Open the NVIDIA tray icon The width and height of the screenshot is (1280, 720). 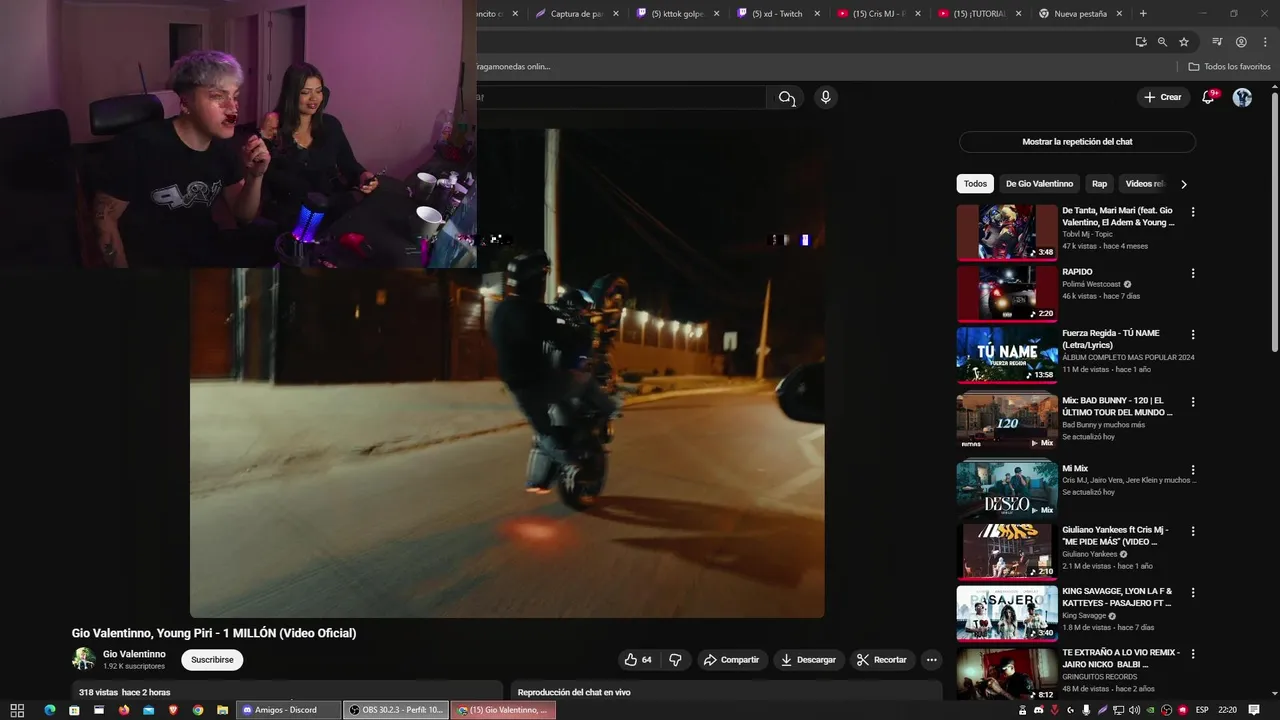(x=1150, y=710)
